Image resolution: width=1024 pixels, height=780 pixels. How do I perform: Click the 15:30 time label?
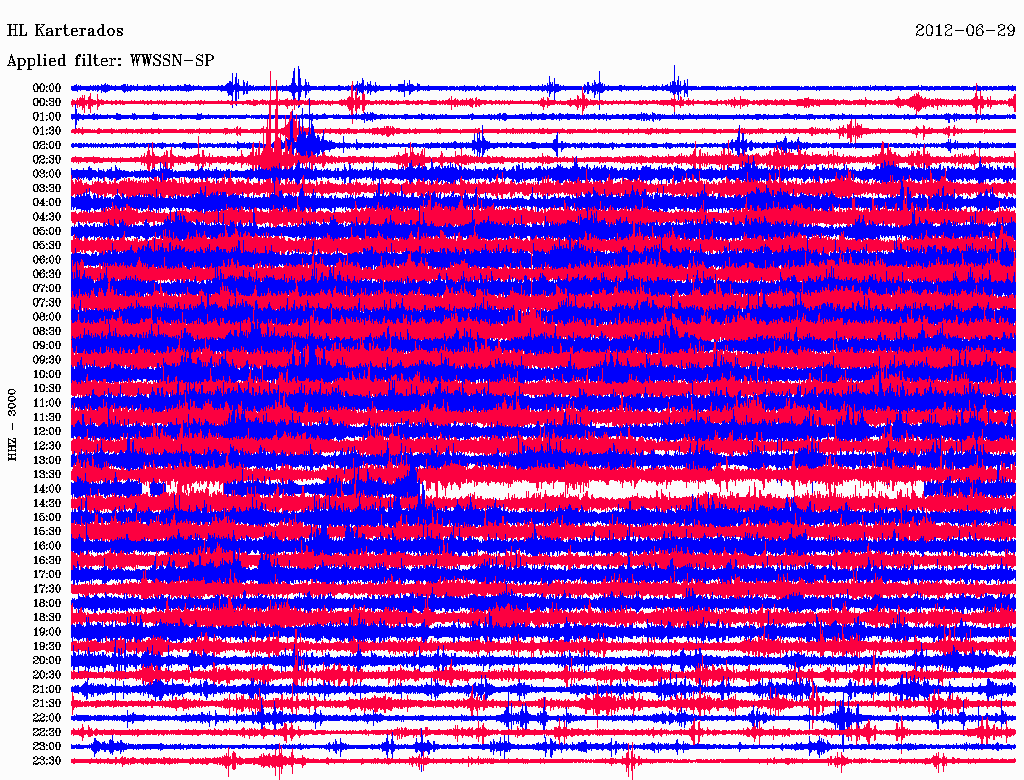(x=47, y=532)
